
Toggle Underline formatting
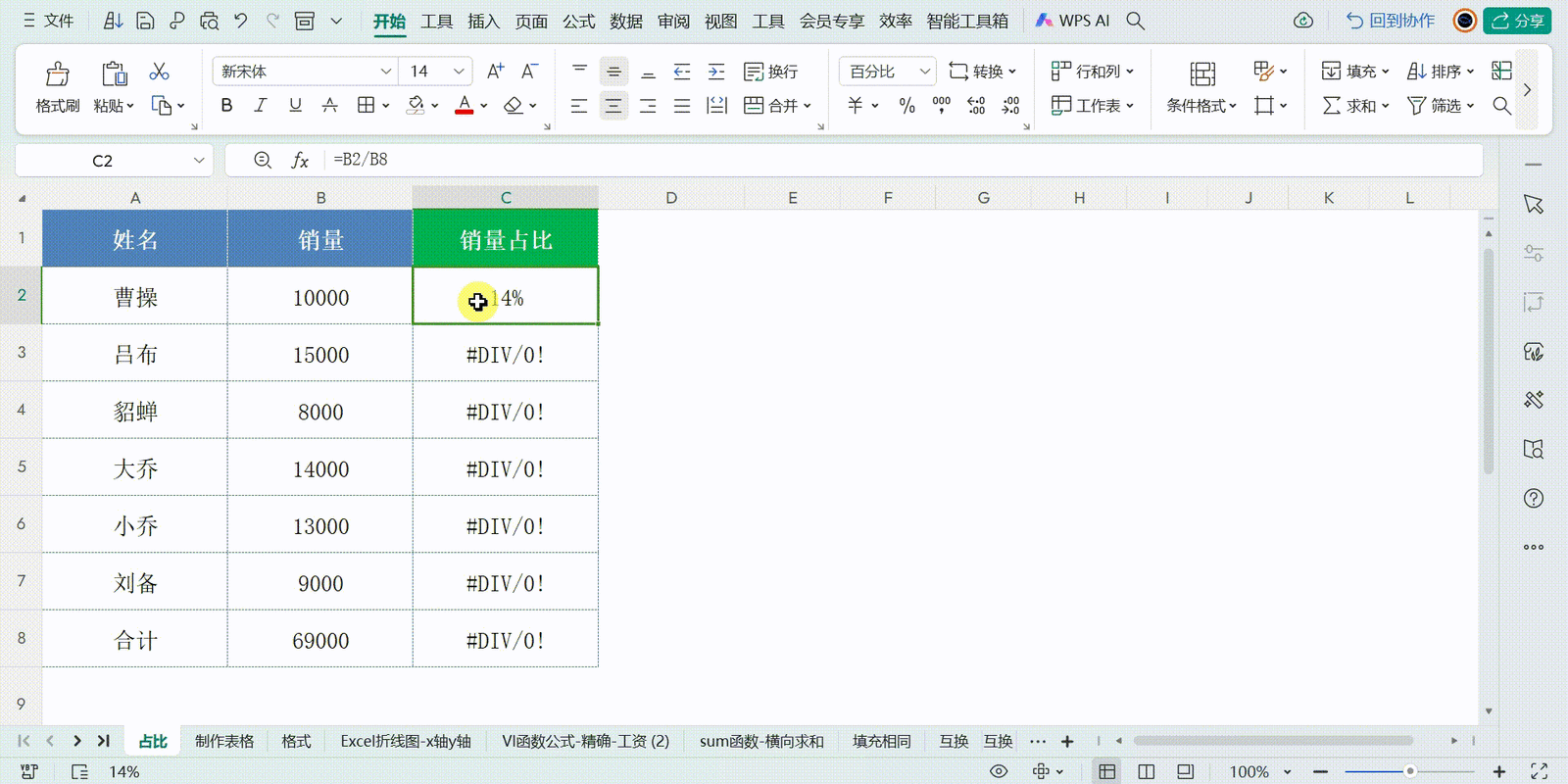pos(295,105)
